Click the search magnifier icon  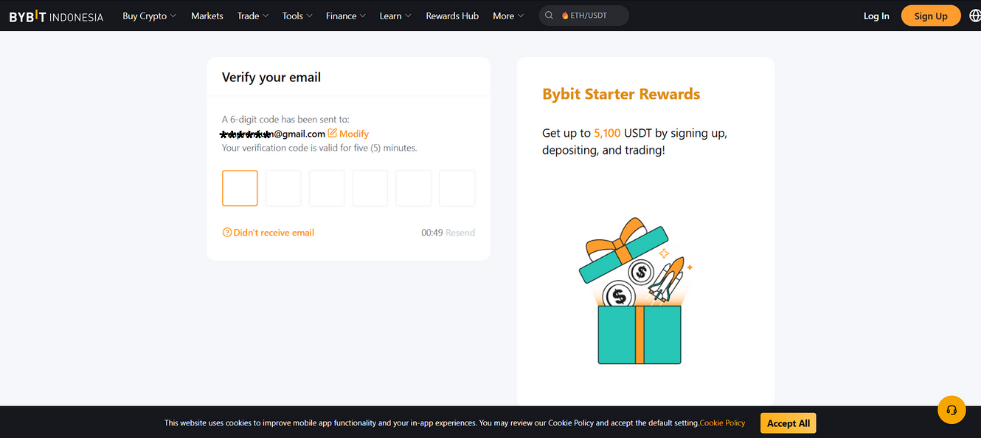[x=549, y=16]
